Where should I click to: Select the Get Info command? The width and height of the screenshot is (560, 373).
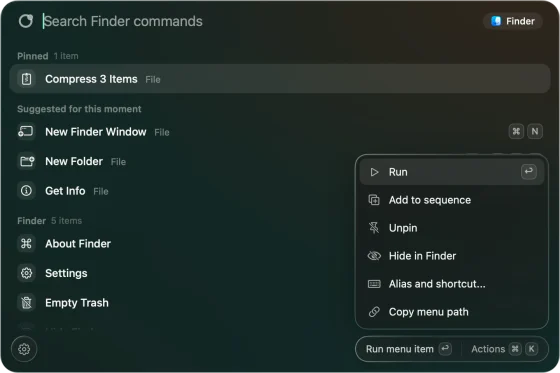coord(182,191)
